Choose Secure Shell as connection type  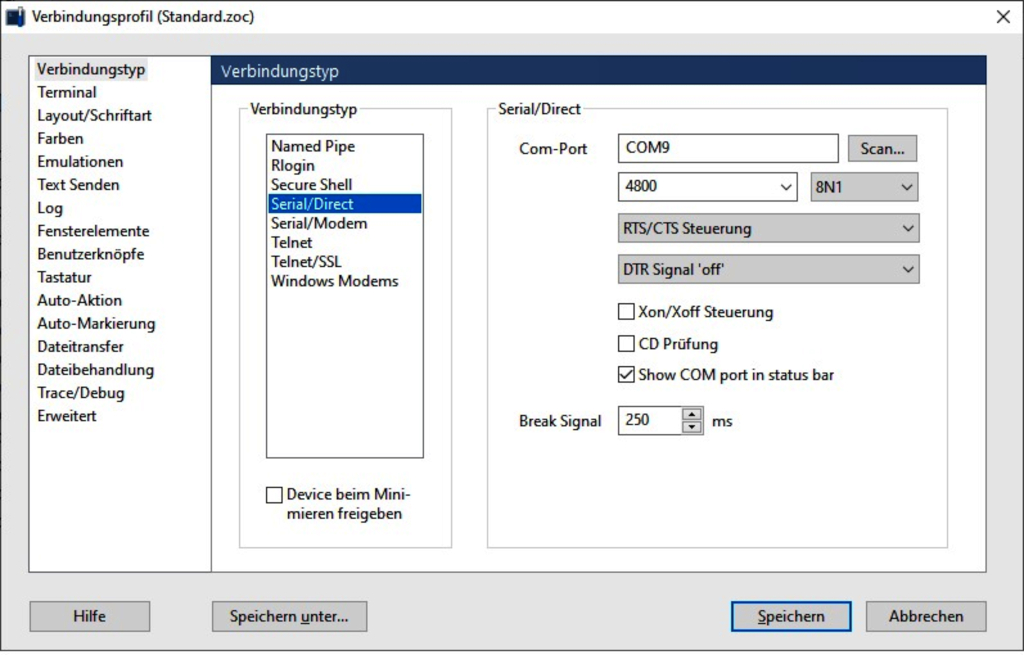(311, 185)
